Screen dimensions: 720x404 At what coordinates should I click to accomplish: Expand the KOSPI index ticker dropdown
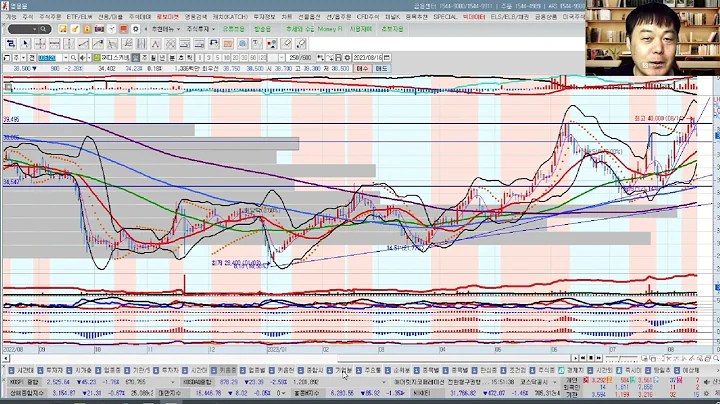point(173,382)
